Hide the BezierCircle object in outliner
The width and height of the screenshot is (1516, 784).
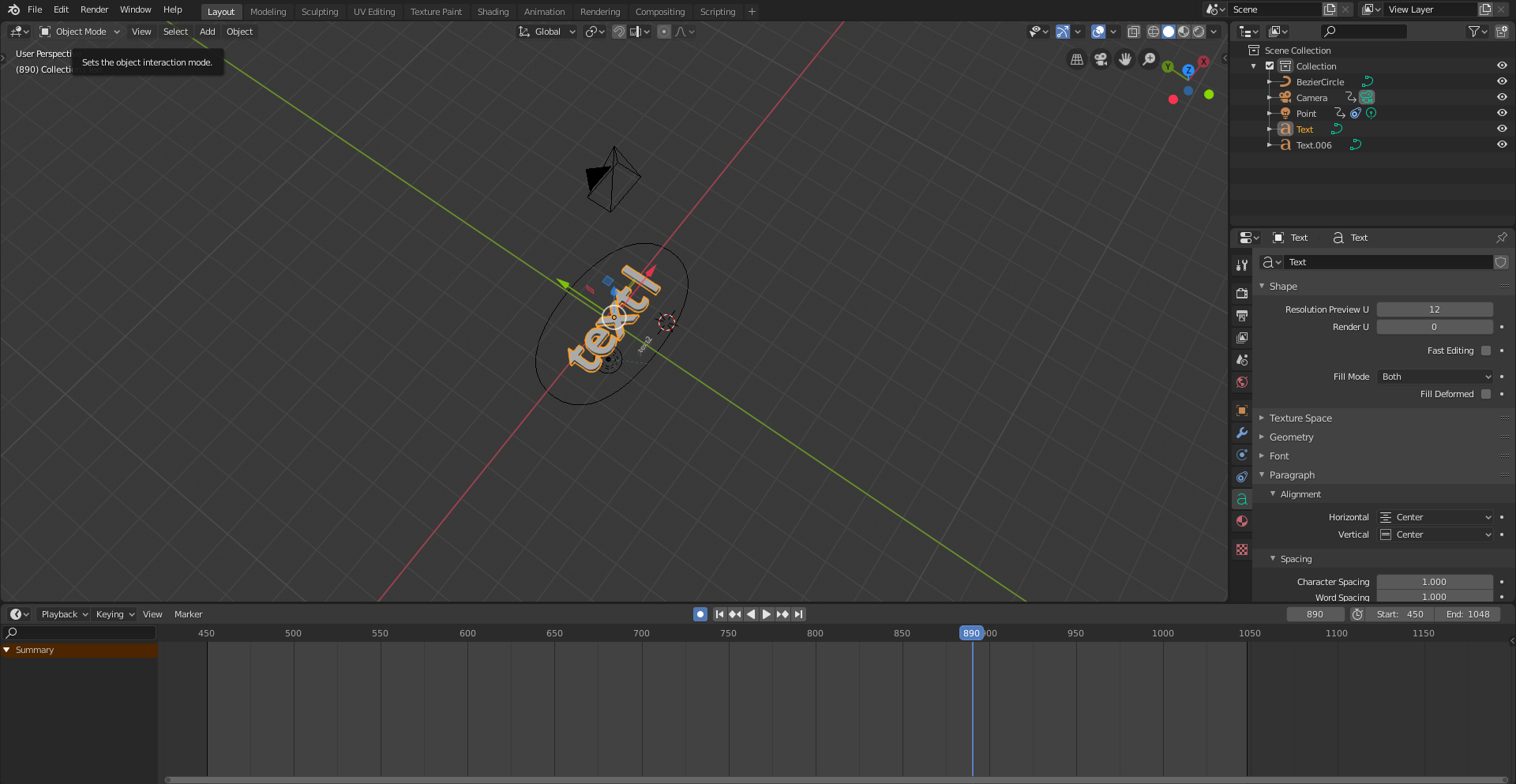(1502, 81)
